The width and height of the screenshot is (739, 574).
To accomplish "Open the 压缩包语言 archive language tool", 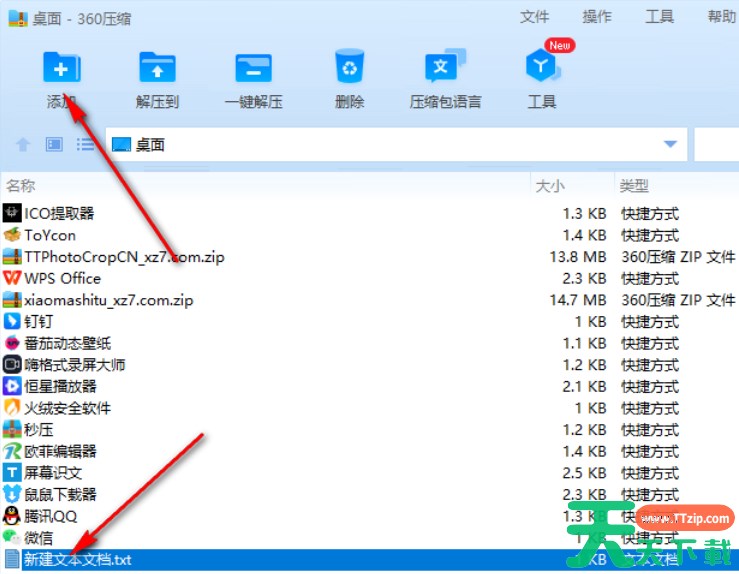I will click(x=445, y=66).
